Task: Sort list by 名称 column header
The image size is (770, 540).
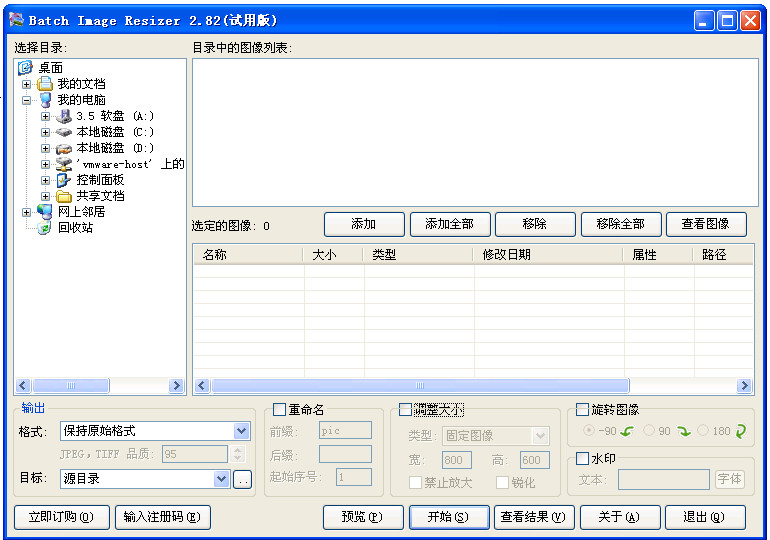Action: 248,255
